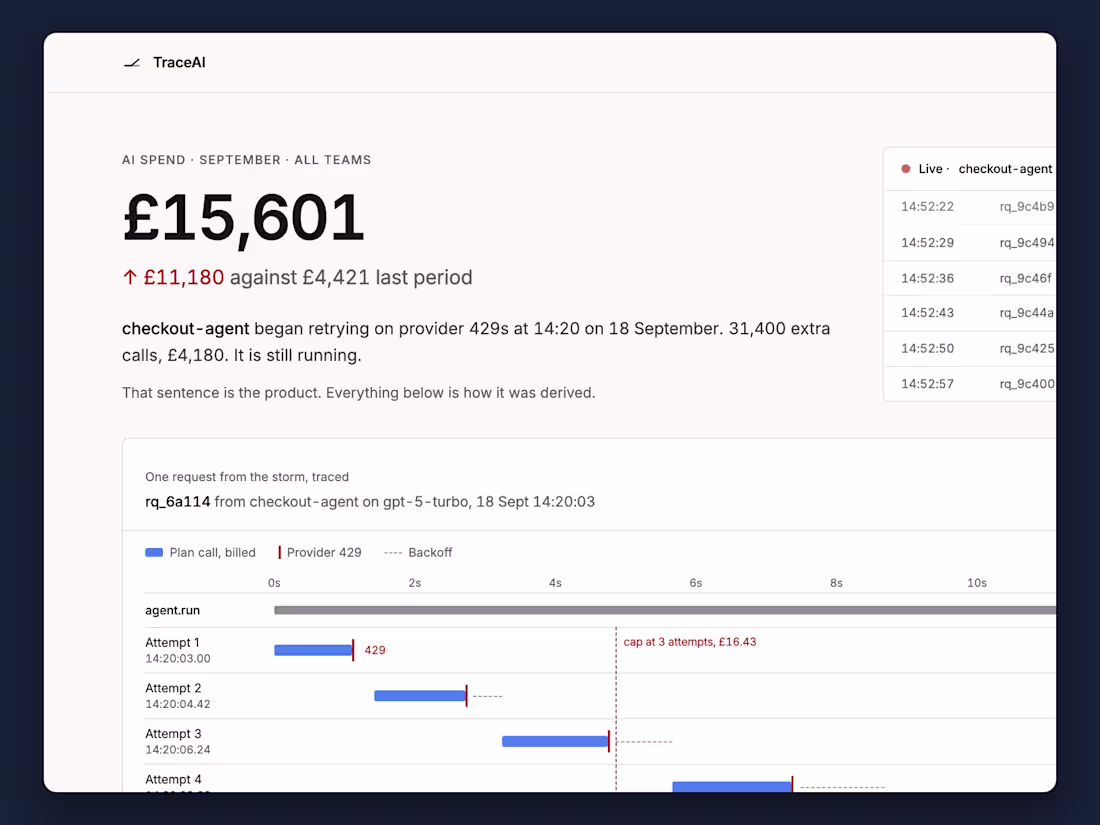Click the Attempt 2 row label

(x=173, y=688)
